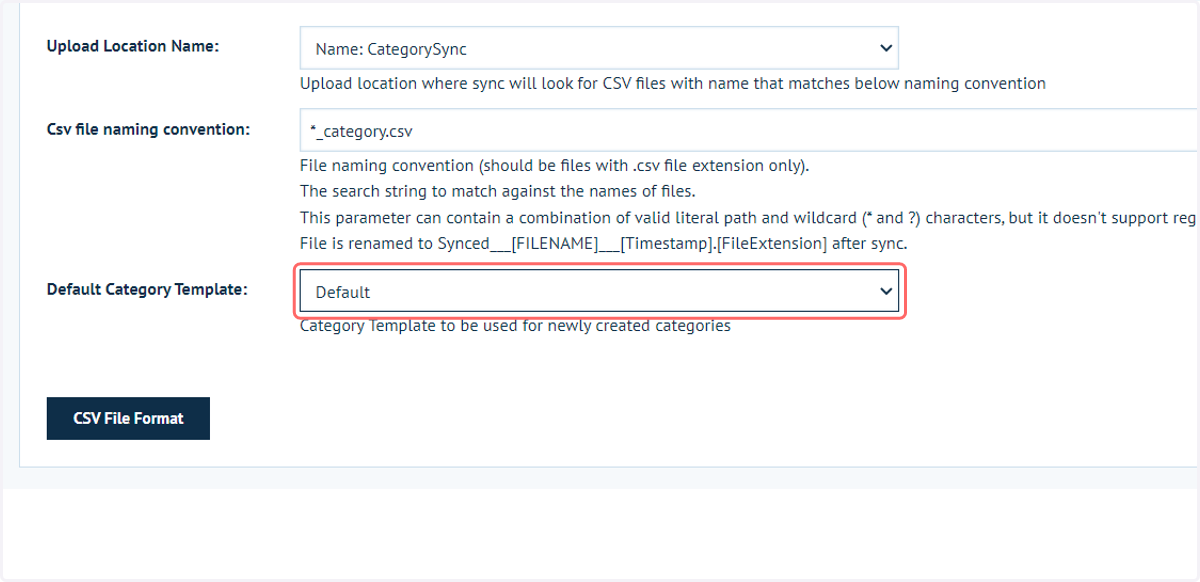Viewport: 1200px width, 582px height.
Task: Click the Csv file naming convention field
Action: coord(749,130)
